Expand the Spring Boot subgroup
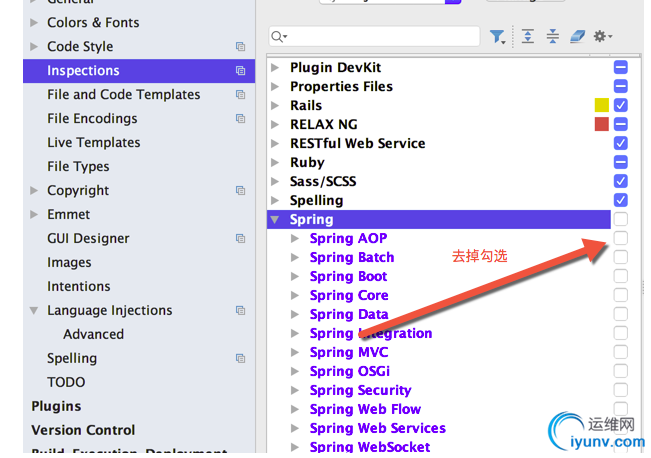 (295, 276)
